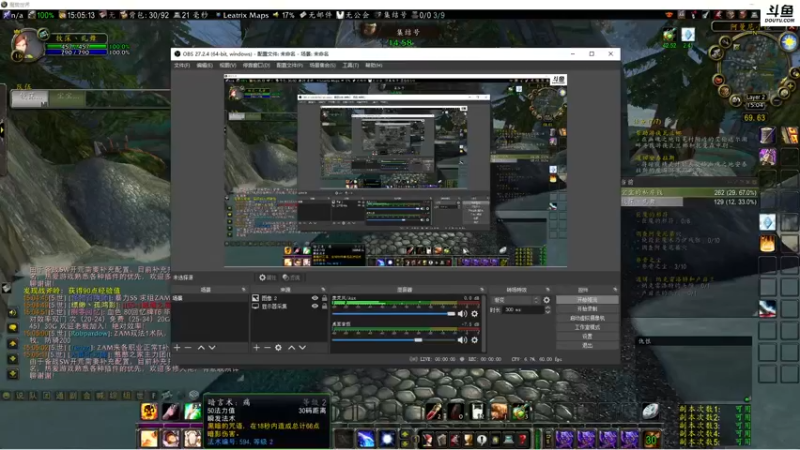Click the golden skull ability icon

(149, 412)
